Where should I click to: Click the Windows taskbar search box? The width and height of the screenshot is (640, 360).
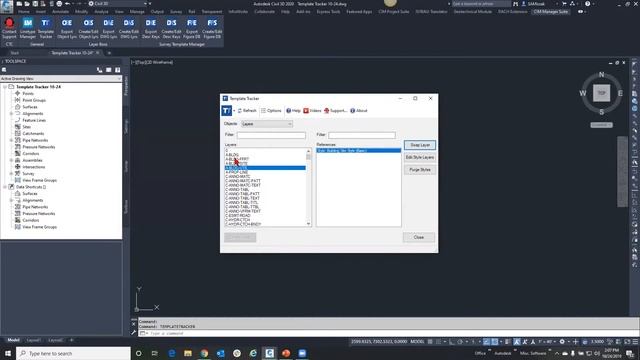73,353
